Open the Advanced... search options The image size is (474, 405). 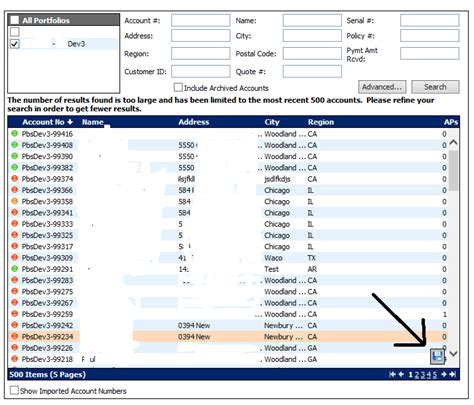coord(382,87)
